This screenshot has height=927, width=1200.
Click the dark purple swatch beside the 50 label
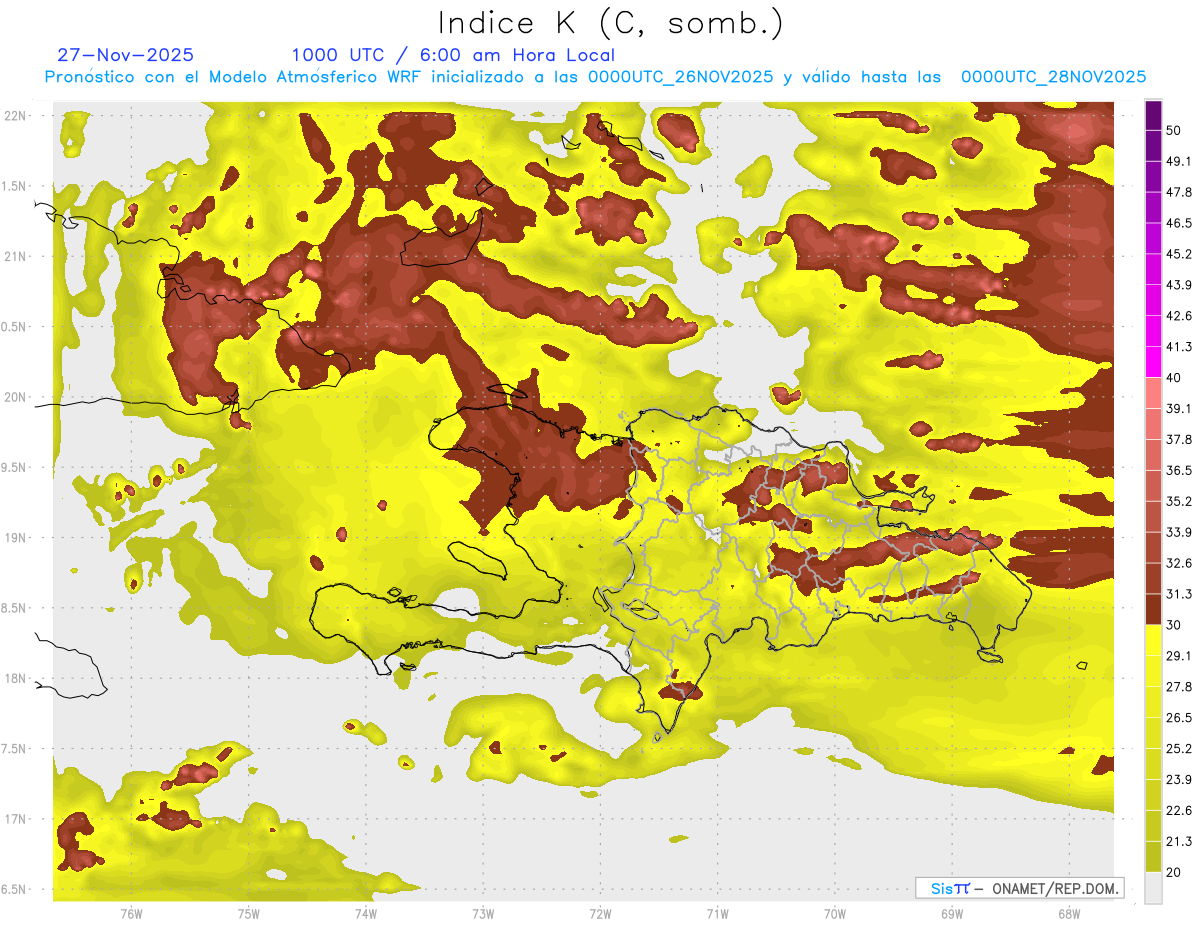click(x=1153, y=116)
